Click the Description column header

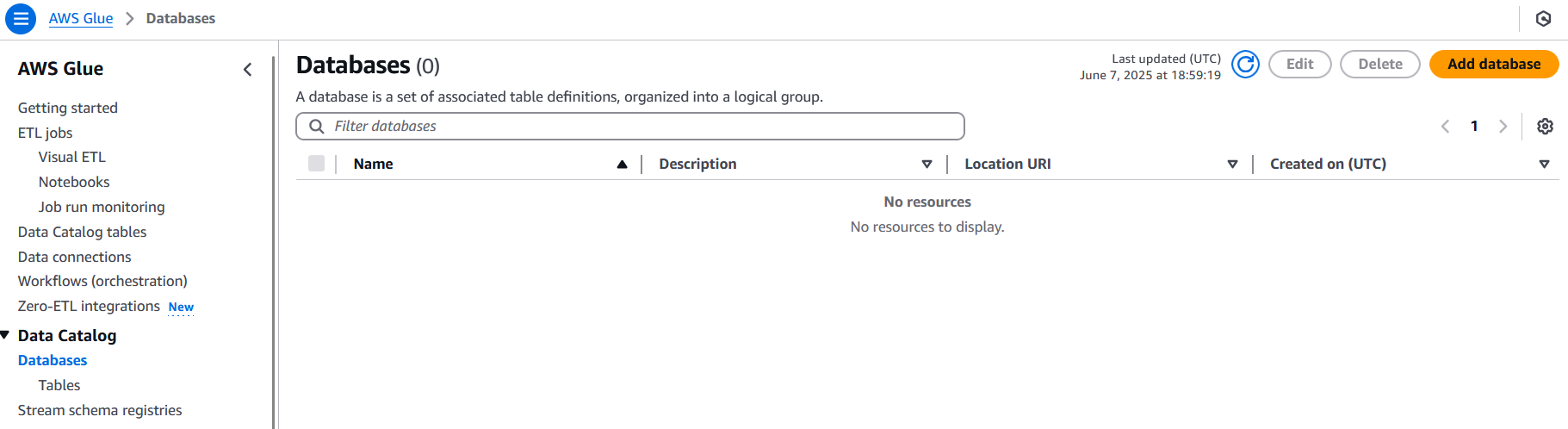698,164
